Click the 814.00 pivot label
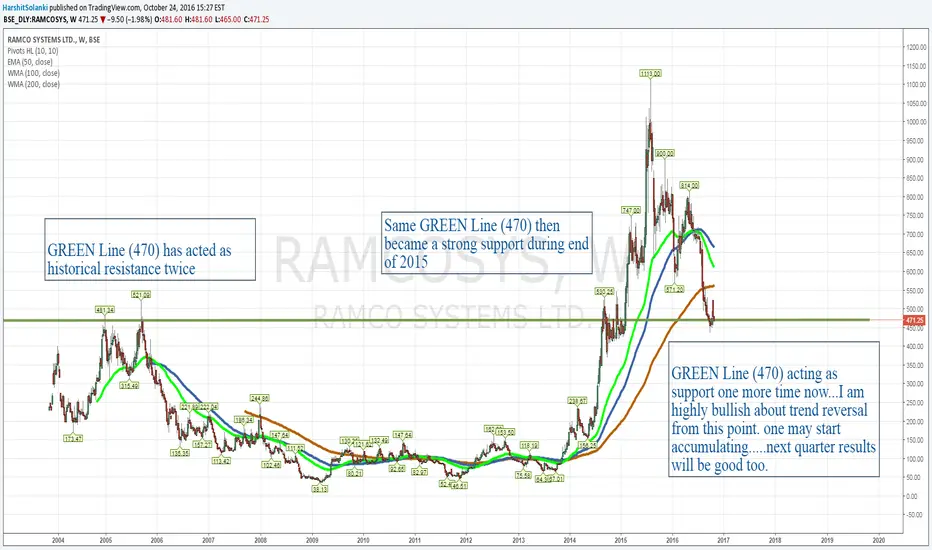Screen dimensions: 932x550 coord(689,186)
